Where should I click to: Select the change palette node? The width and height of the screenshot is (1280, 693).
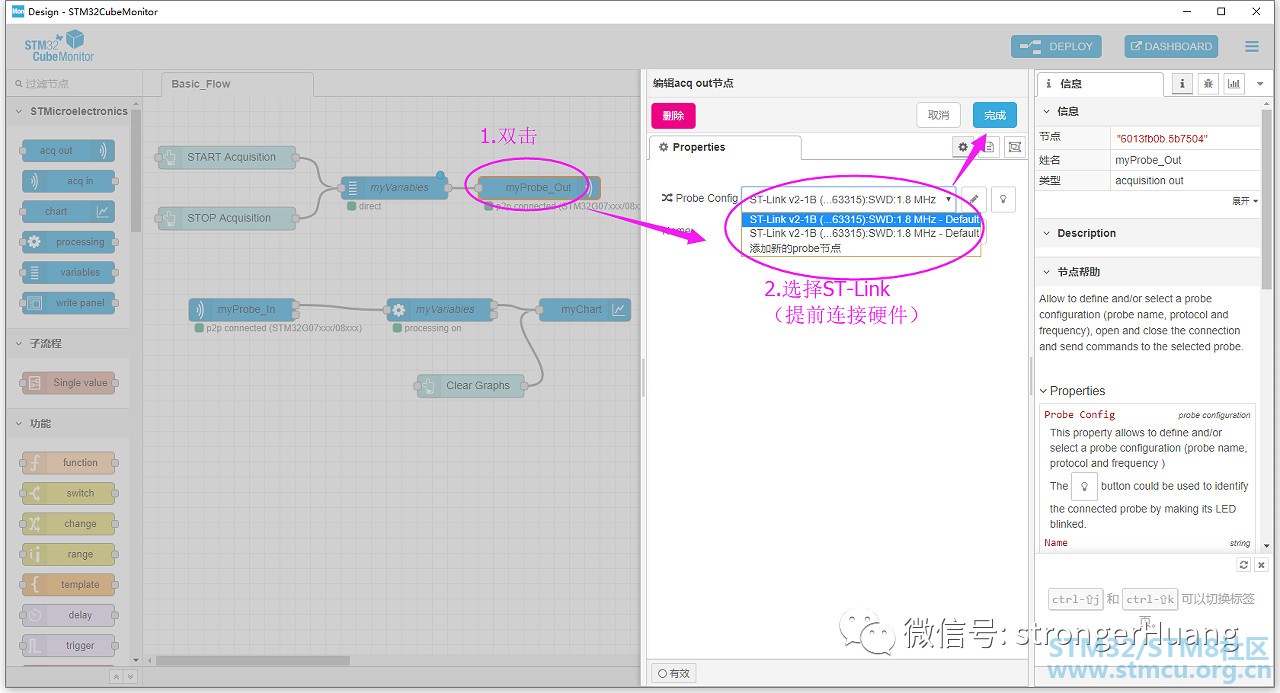(x=68, y=523)
